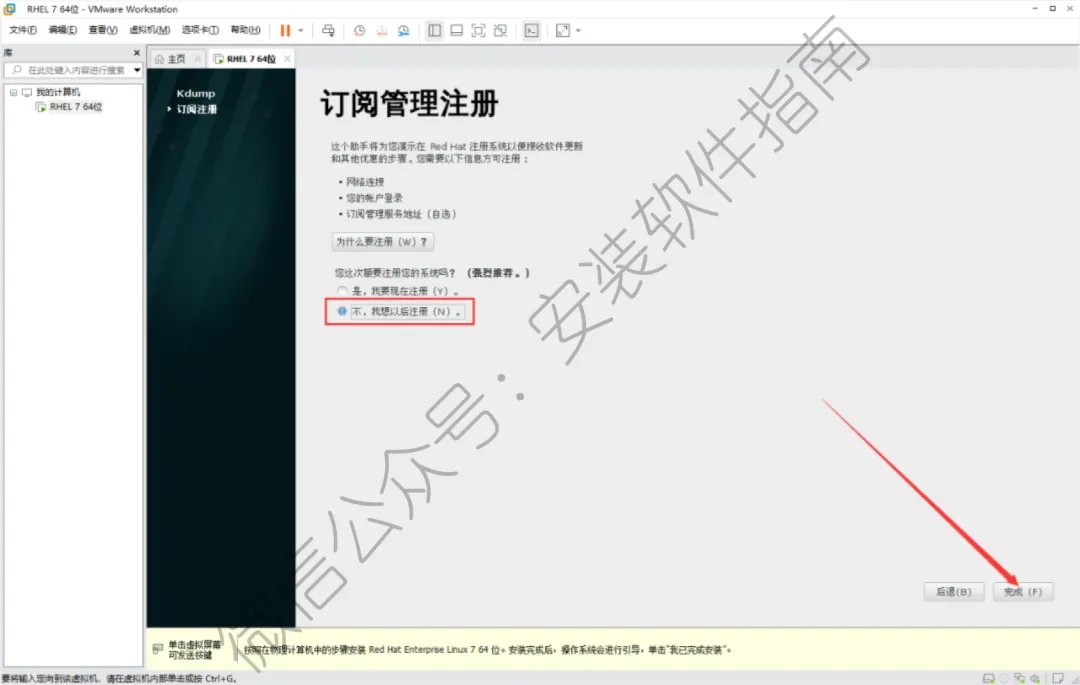Toggle the thumbnail bar view icon
Screen dimensions: 1080x685
(457, 30)
